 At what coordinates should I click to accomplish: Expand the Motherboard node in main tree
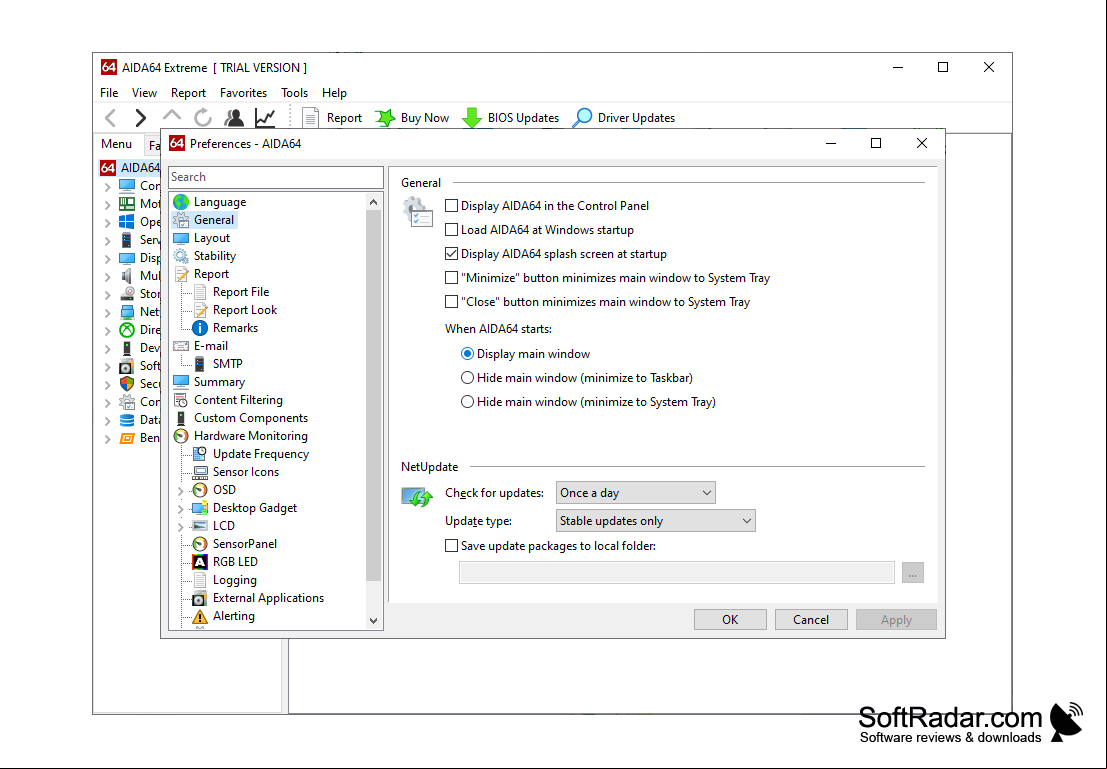[x=107, y=204]
